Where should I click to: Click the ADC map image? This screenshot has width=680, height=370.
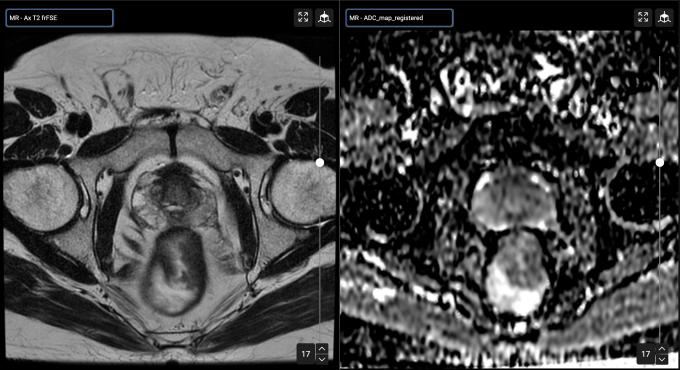click(510, 200)
